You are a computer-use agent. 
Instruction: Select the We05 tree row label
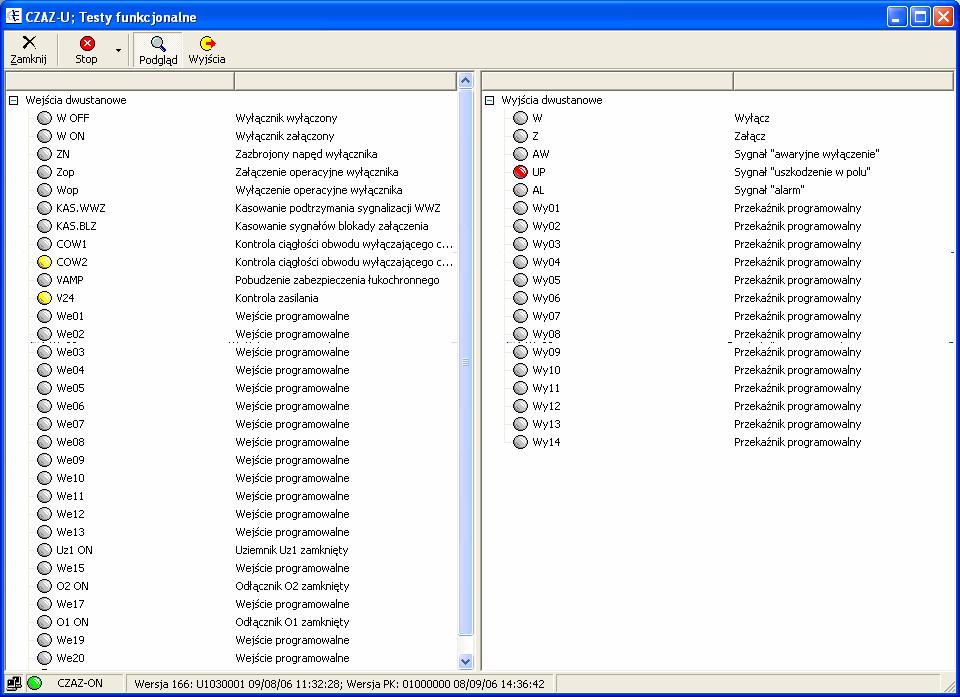coord(70,388)
